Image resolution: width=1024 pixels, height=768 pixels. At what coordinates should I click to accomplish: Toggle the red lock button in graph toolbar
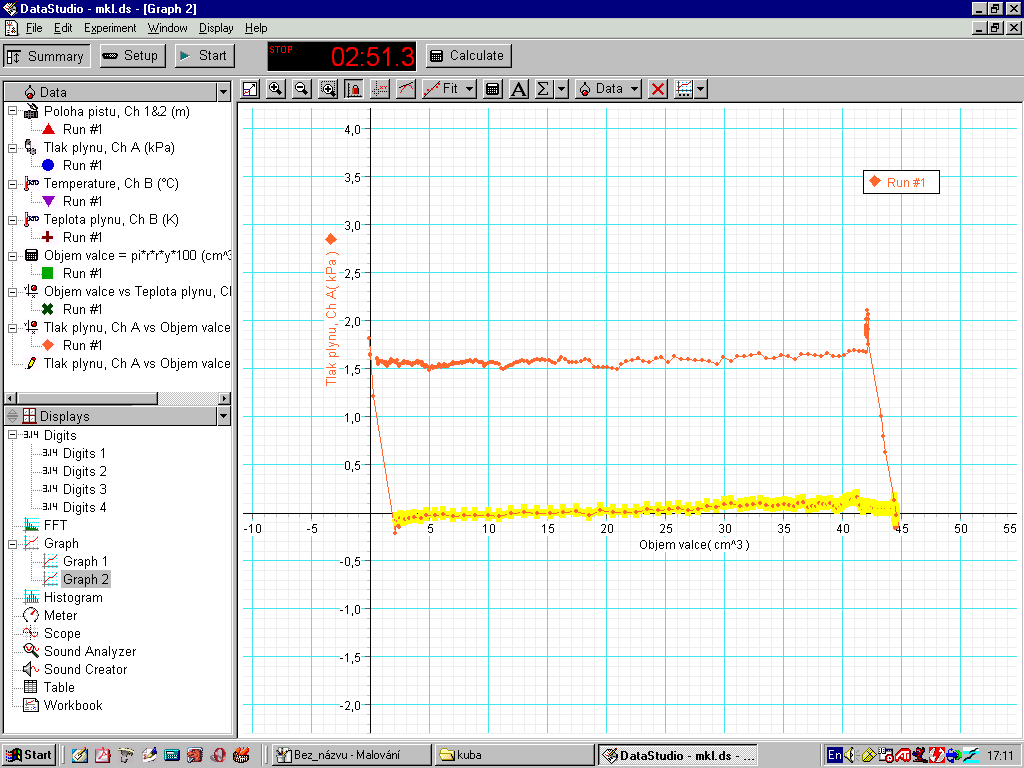click(x=354, y=89)
